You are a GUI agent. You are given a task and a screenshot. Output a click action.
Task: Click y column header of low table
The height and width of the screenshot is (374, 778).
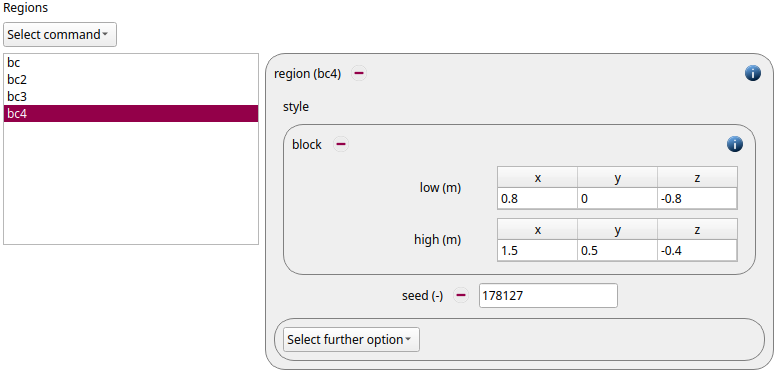617,178
